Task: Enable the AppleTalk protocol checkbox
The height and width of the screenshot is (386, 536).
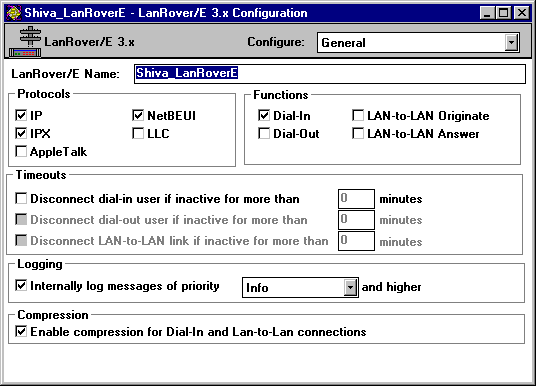Action: click(x=21, y=151)
